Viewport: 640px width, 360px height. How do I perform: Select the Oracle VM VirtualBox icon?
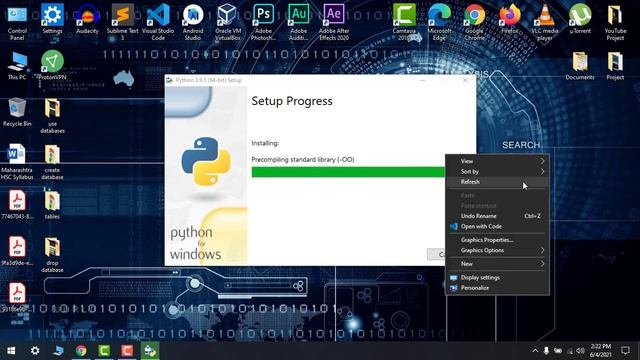(x=228, y=22)
